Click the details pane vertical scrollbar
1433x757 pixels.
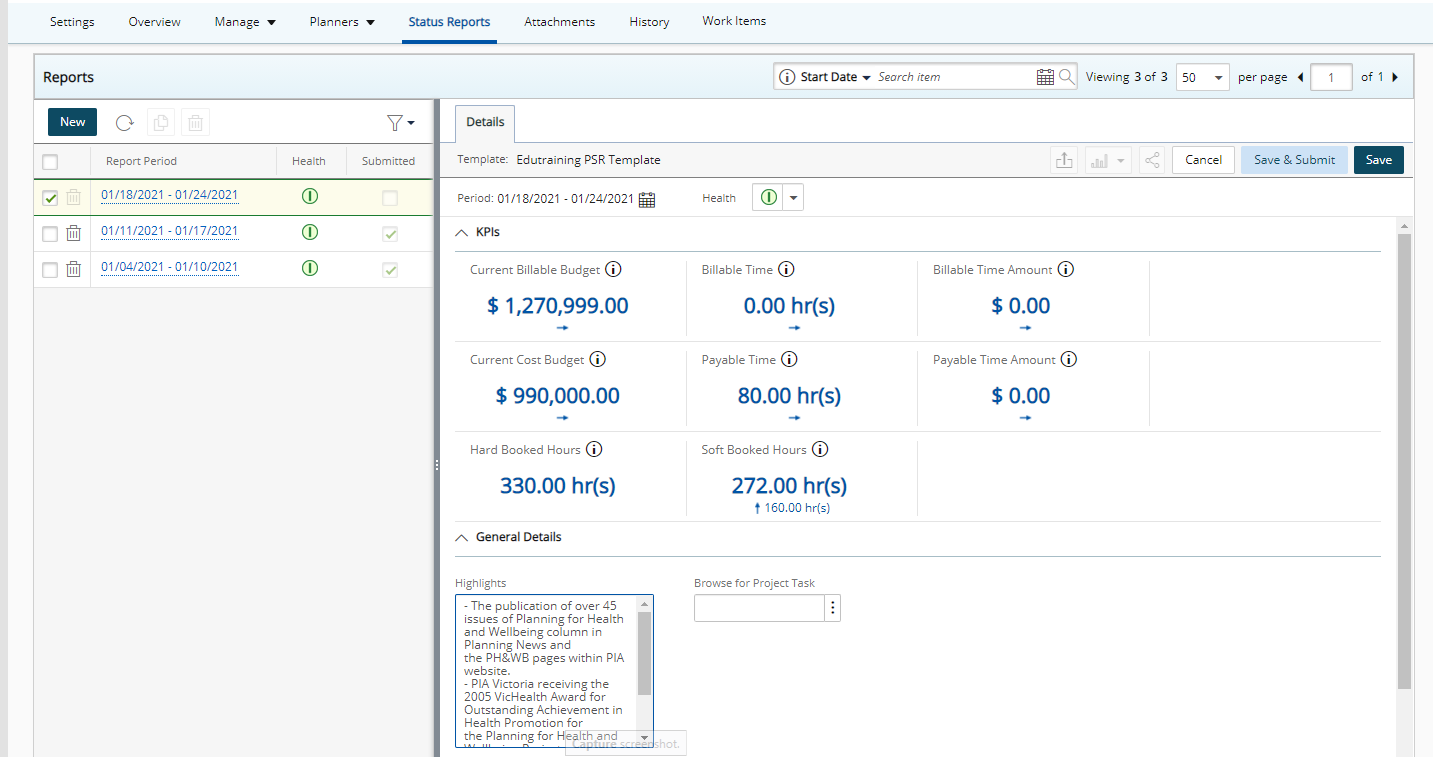click(x=1404, y=460)
